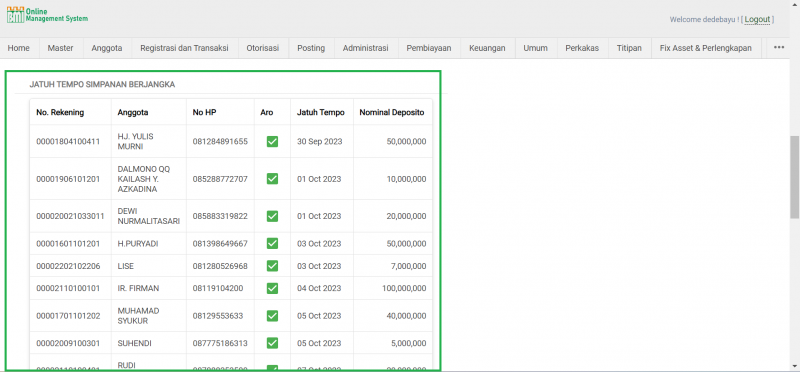The height and width of the screenshot is (372, 800).
Task: Click the BMI Online Management System logo
Action: (x=47, y=15)
